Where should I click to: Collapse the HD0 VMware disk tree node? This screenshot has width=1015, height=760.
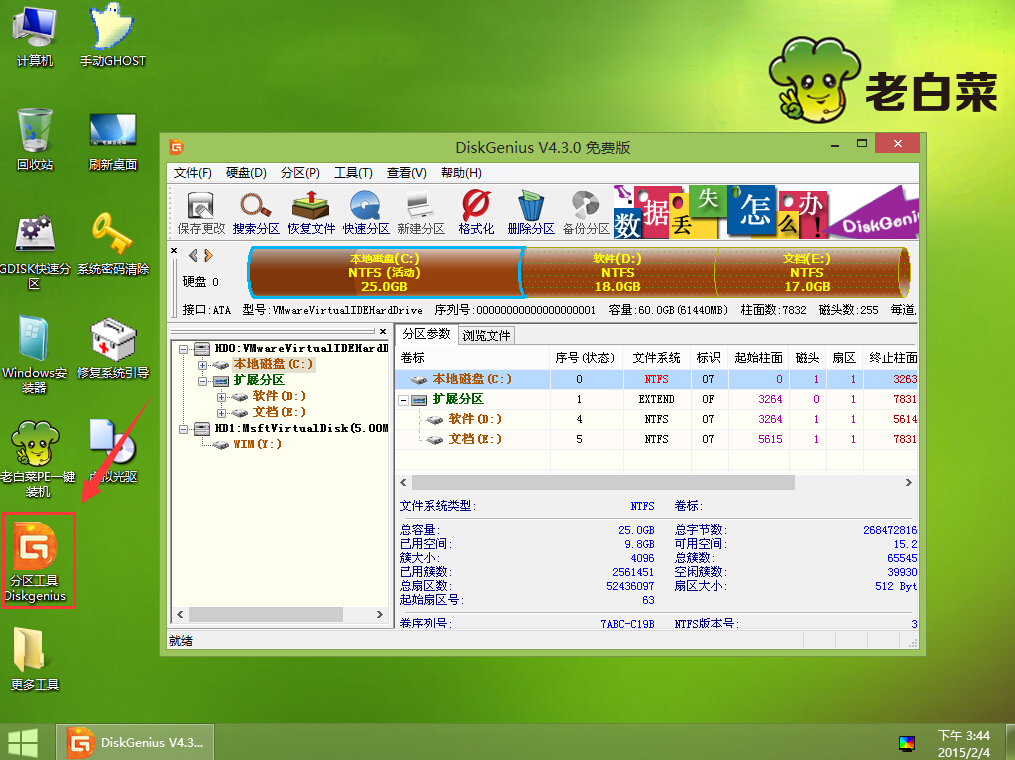[x=184, y=349]
